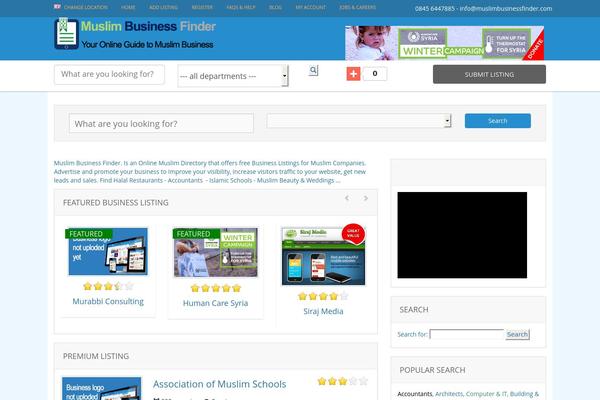This screenshot has height=400, width=600.
Task: Open the Human Care Syria link
Action: click(215, 303)
